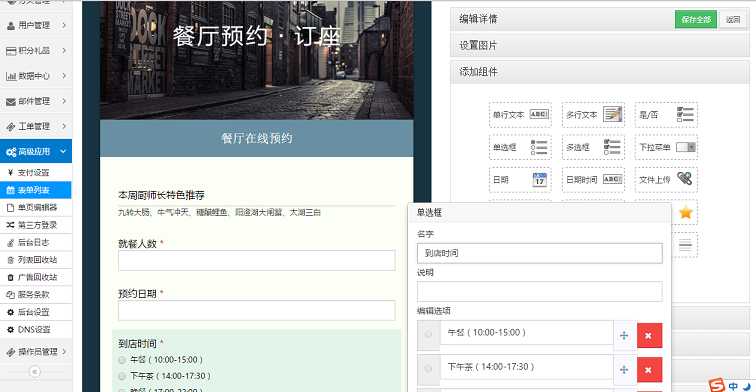This screenshot has height=392, width=756.
Task: Open the Sogou input method icon
Action: (x=717, y=385)
